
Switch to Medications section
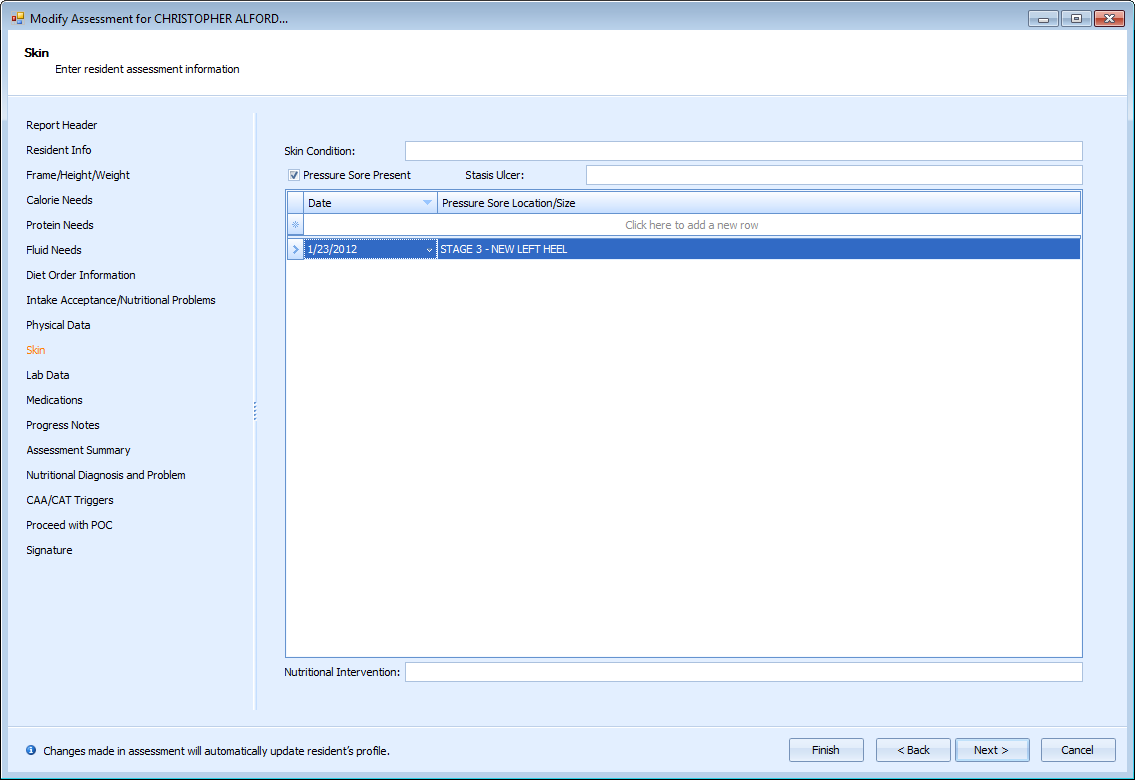point(54,400)
